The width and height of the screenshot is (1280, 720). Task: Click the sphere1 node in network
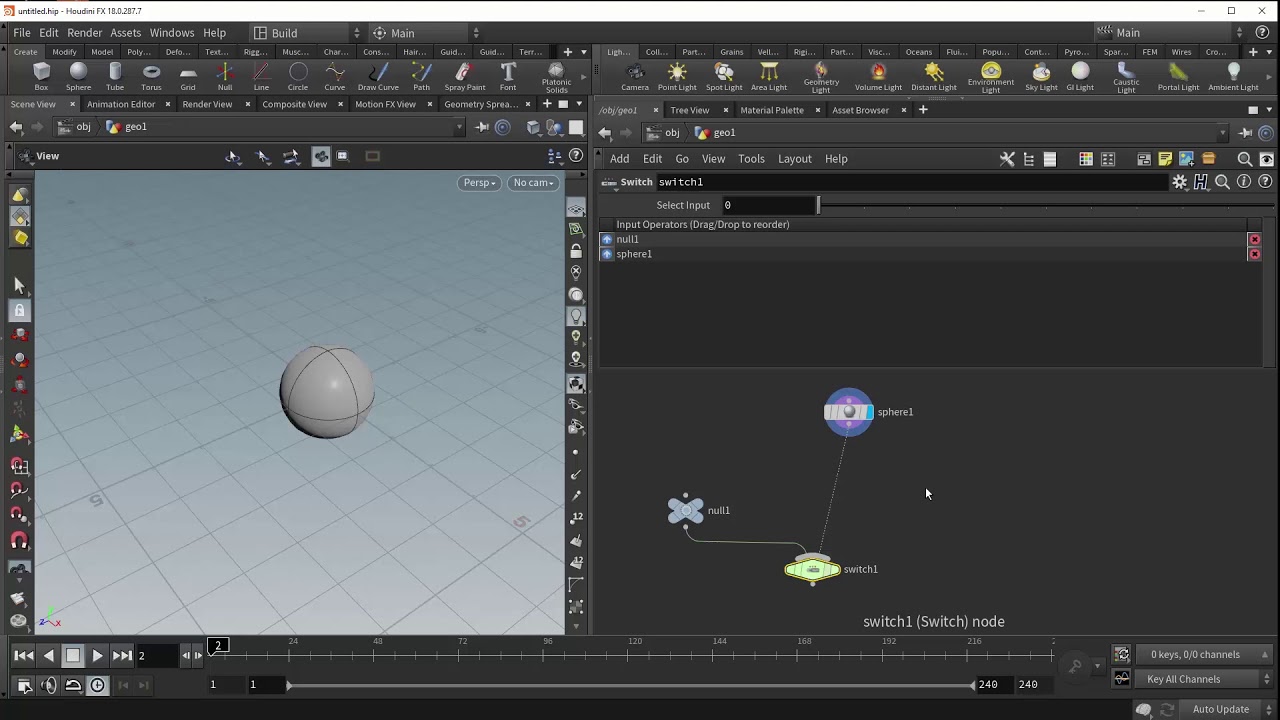(x=848, y=412)
